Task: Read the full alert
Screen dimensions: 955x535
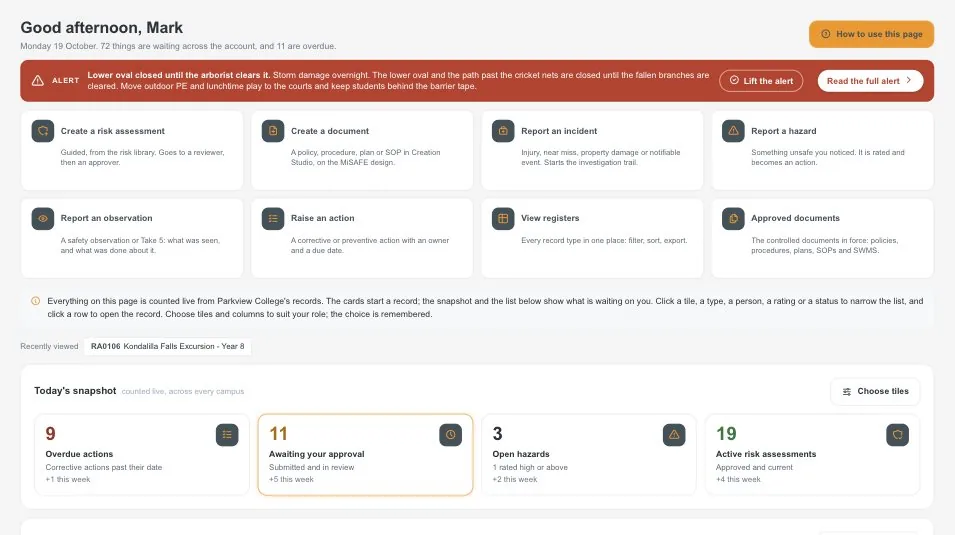Action: coord(870,81)
